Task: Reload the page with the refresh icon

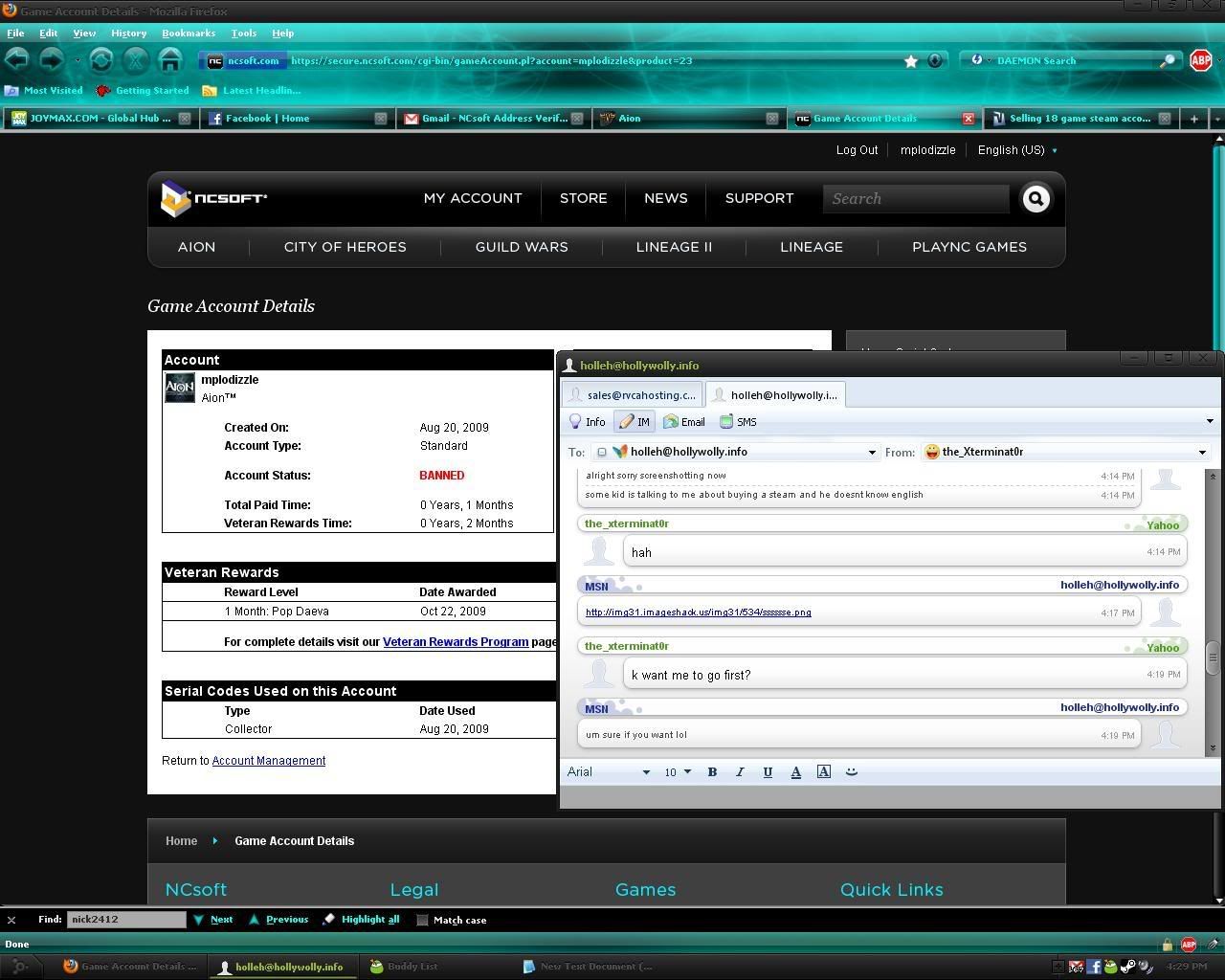Action: click(x=100, y=60)
